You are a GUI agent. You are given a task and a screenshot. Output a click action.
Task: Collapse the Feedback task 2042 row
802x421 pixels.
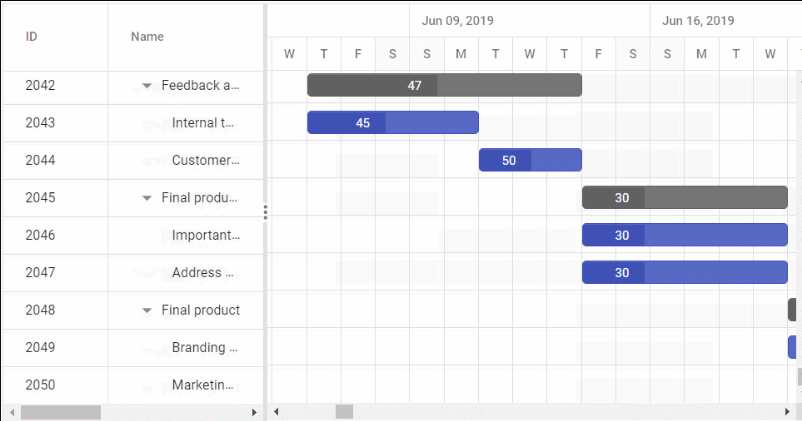148,86
